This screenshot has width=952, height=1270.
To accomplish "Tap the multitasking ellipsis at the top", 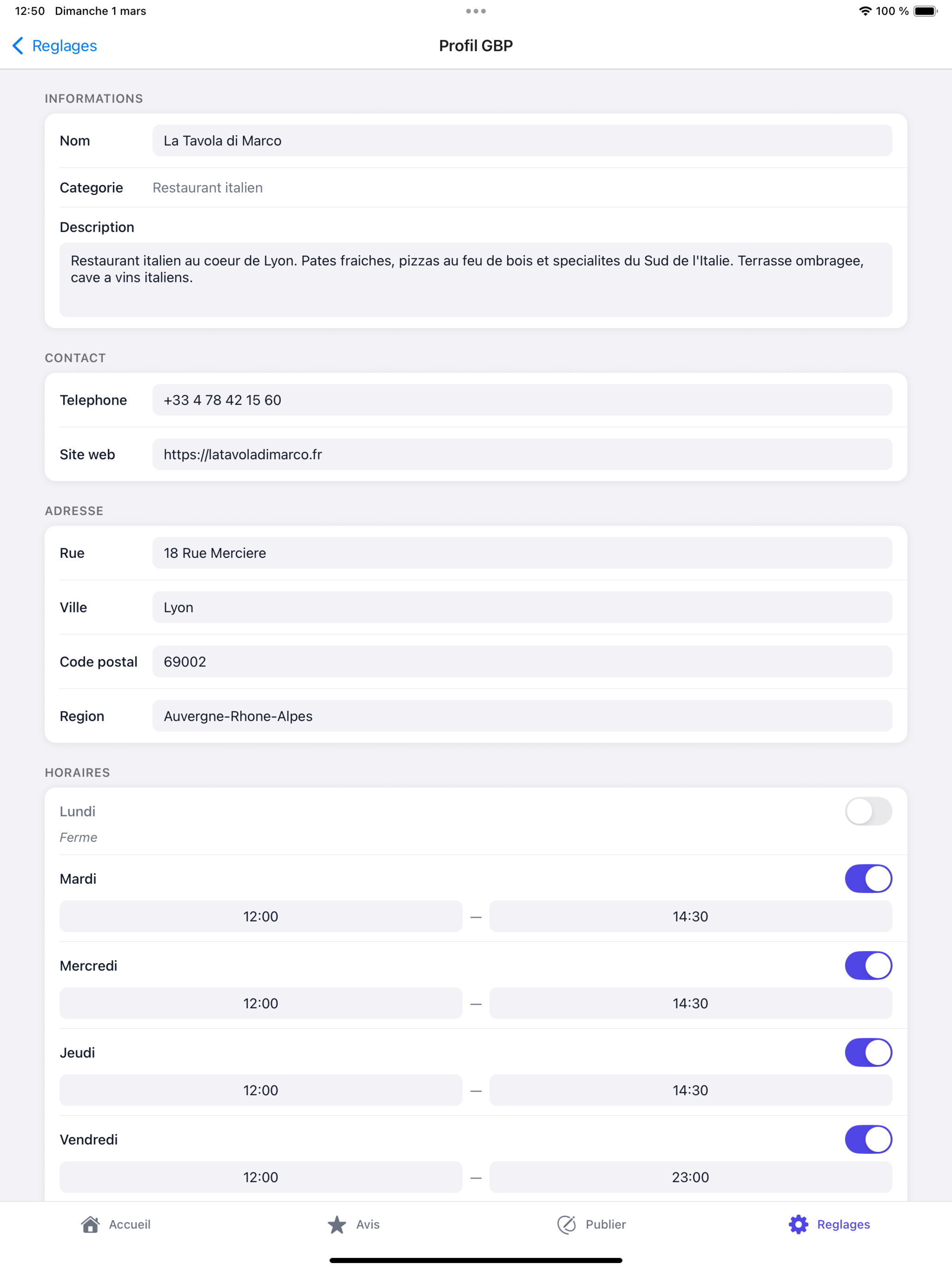I will click(475, 10).
